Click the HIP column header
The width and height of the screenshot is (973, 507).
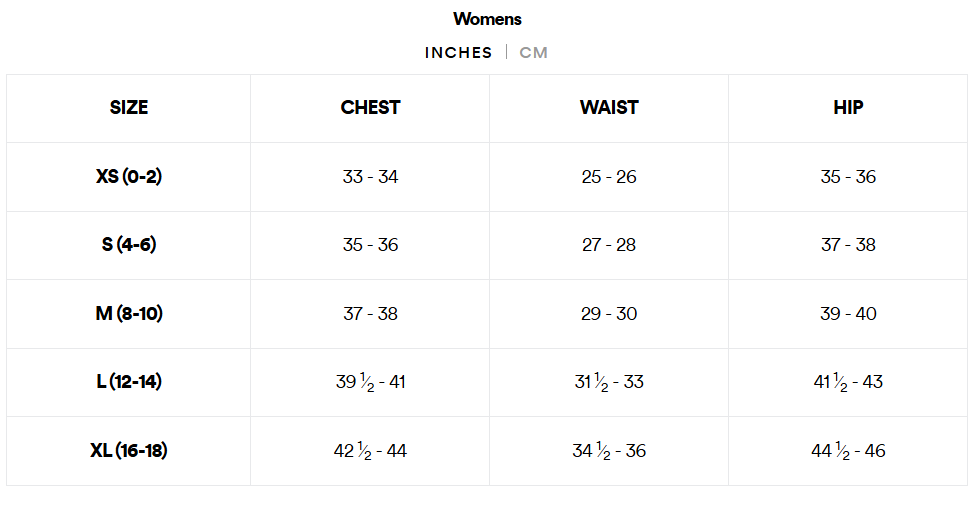coord(848,108)
